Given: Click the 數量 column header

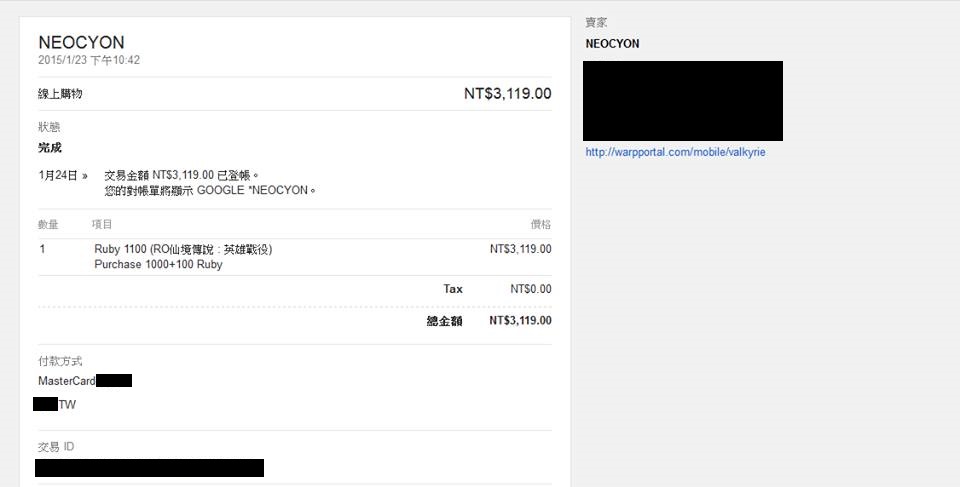Looking at the screenshot, I should point(48,224).
